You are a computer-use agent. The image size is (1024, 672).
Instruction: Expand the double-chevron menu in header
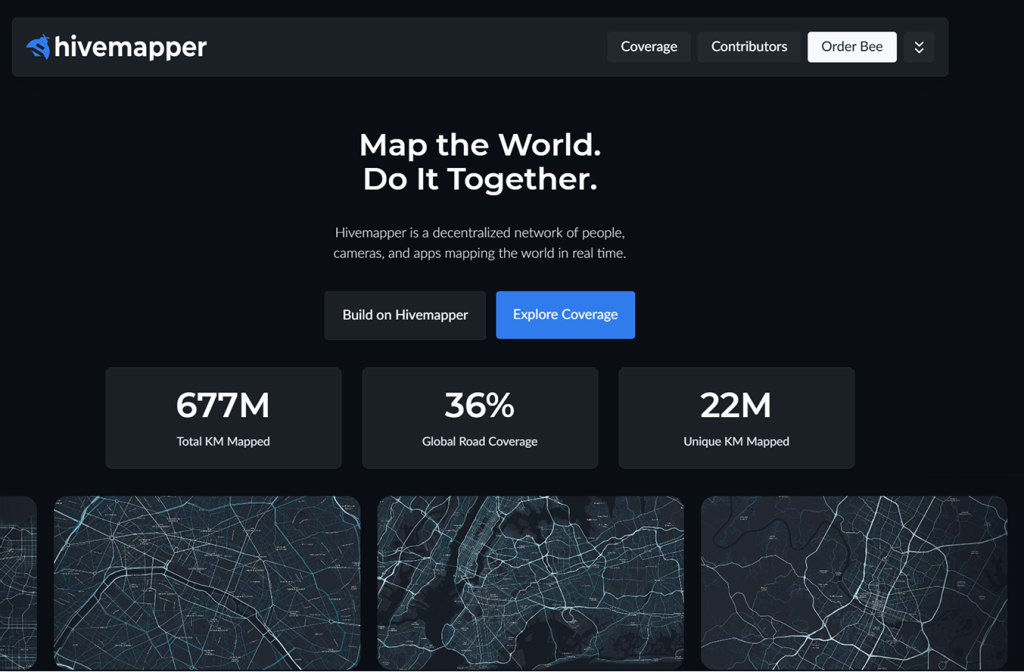click(919, 47)
